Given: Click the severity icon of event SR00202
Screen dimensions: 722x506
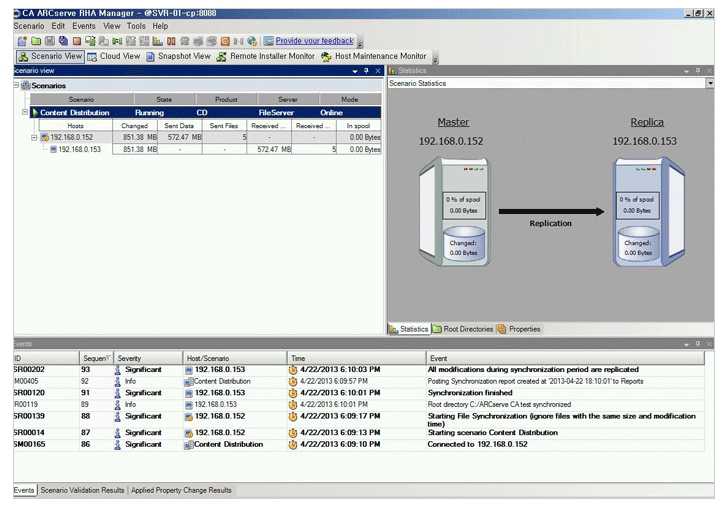Looking at the screenshot, I should 117,370.
